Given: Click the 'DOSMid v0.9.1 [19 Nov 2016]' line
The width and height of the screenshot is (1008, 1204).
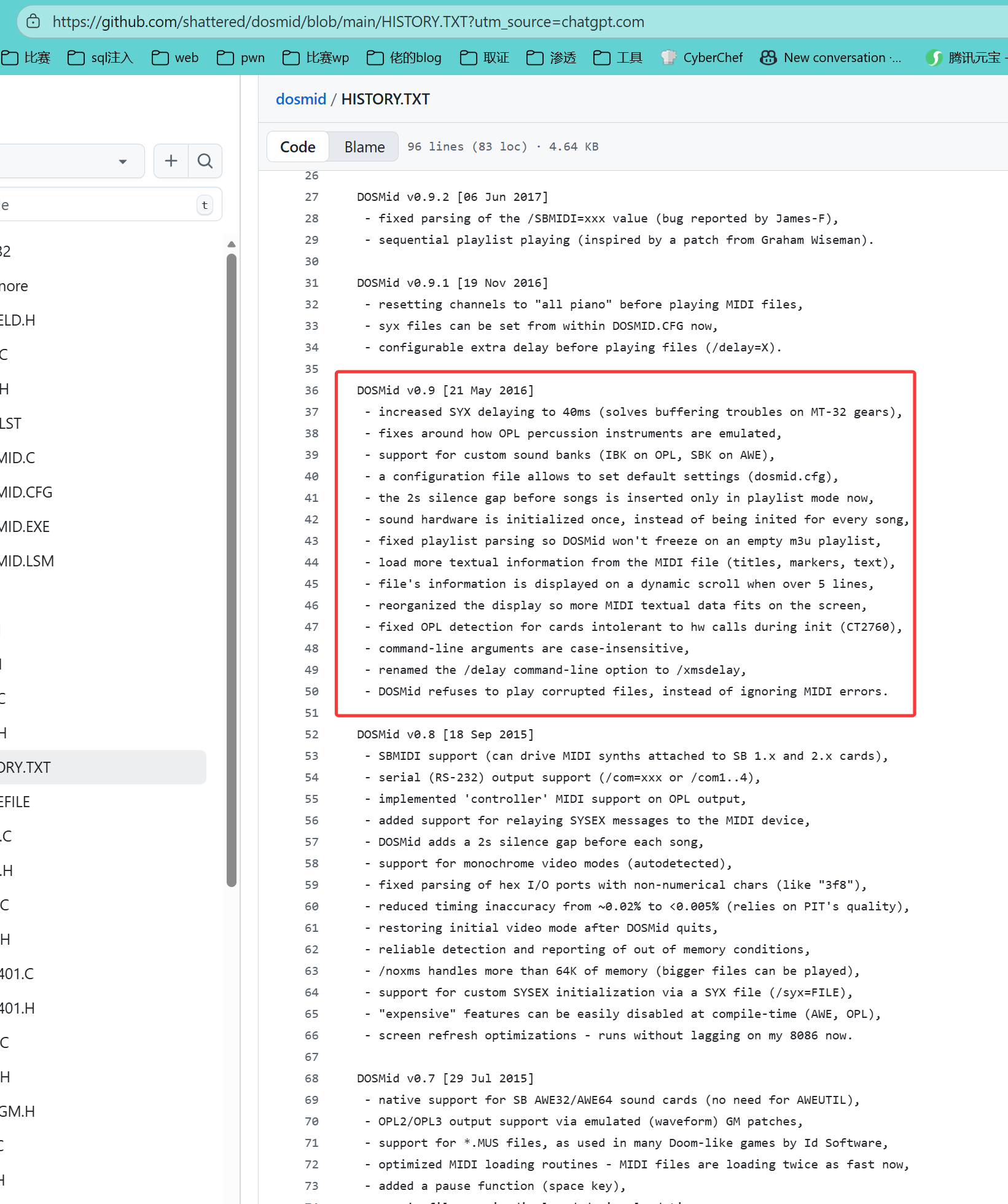Looking at the screenshot, I should click(452, 283).
